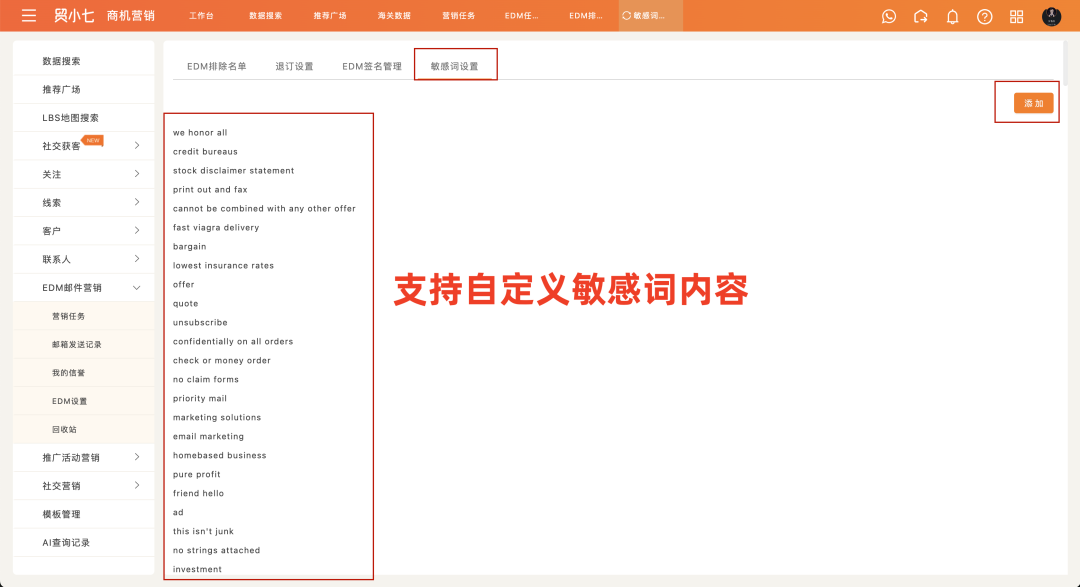The height and width of the screenshot is (587, 1080).
Task: Open AI查询记录 in sidebar
Action: (x=66, y=542)
